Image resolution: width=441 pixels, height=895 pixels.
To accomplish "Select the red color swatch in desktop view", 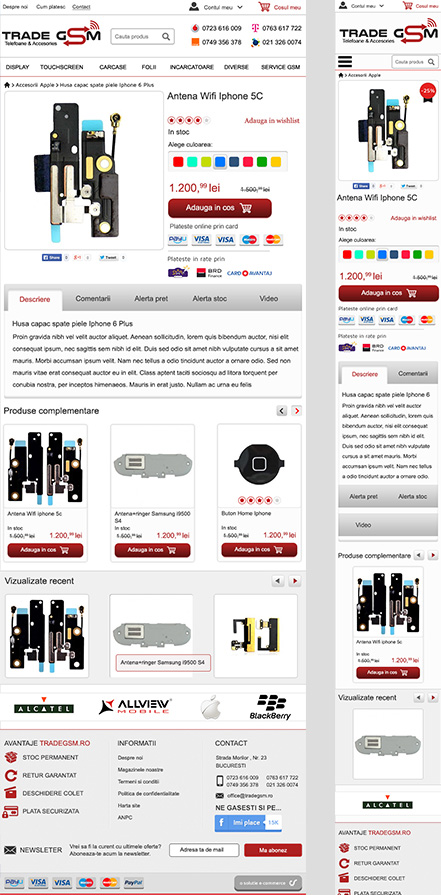I will point(178,162).
